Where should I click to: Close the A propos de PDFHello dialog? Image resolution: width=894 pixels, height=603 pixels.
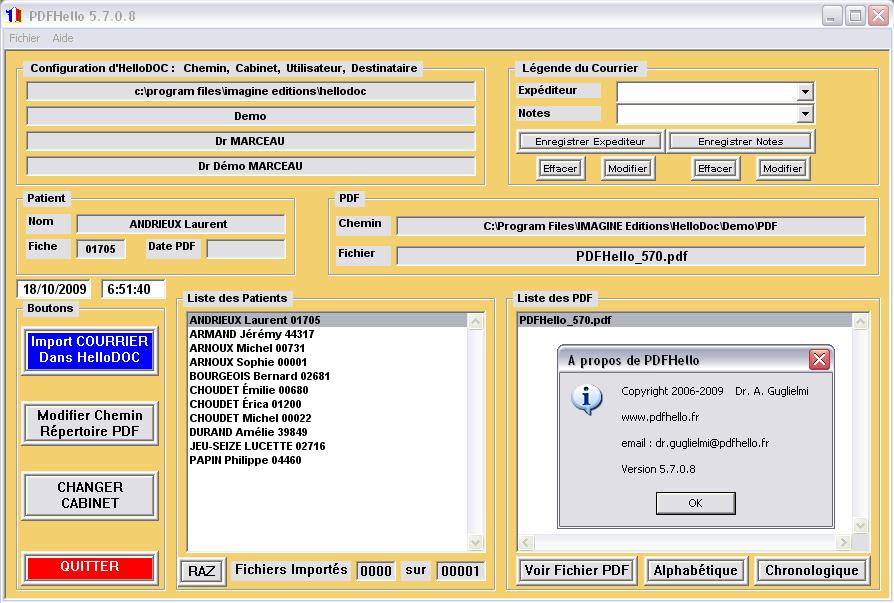(819, 360)
